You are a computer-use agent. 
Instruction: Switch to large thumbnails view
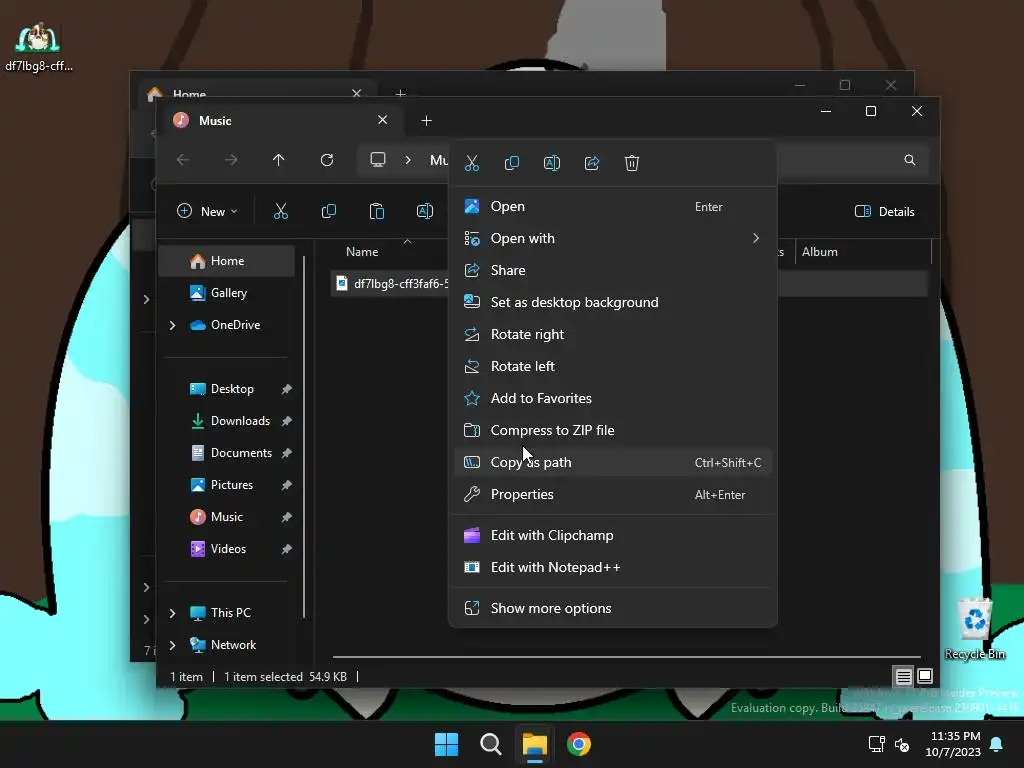925,677
